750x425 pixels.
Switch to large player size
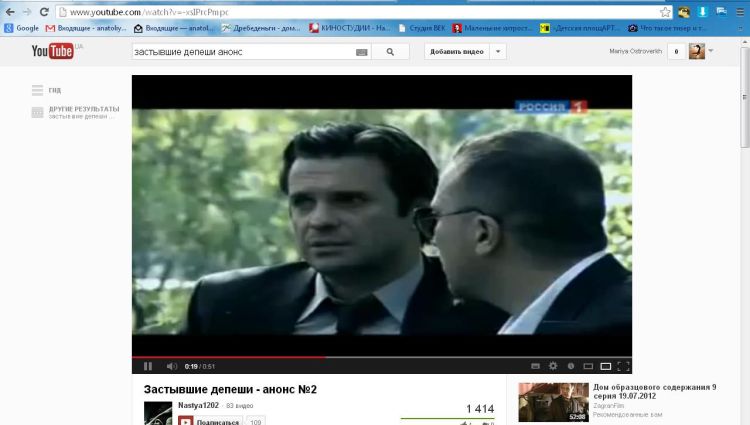click(606, 366)
